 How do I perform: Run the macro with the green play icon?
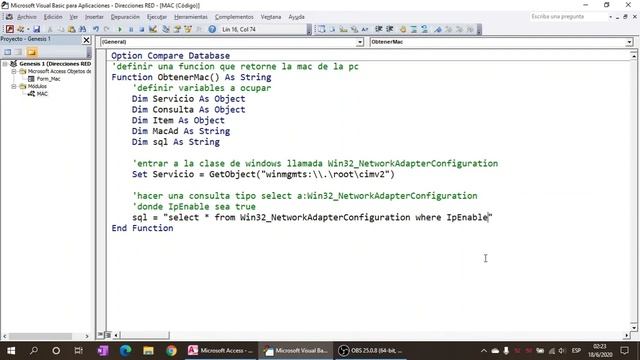point(120,29)
